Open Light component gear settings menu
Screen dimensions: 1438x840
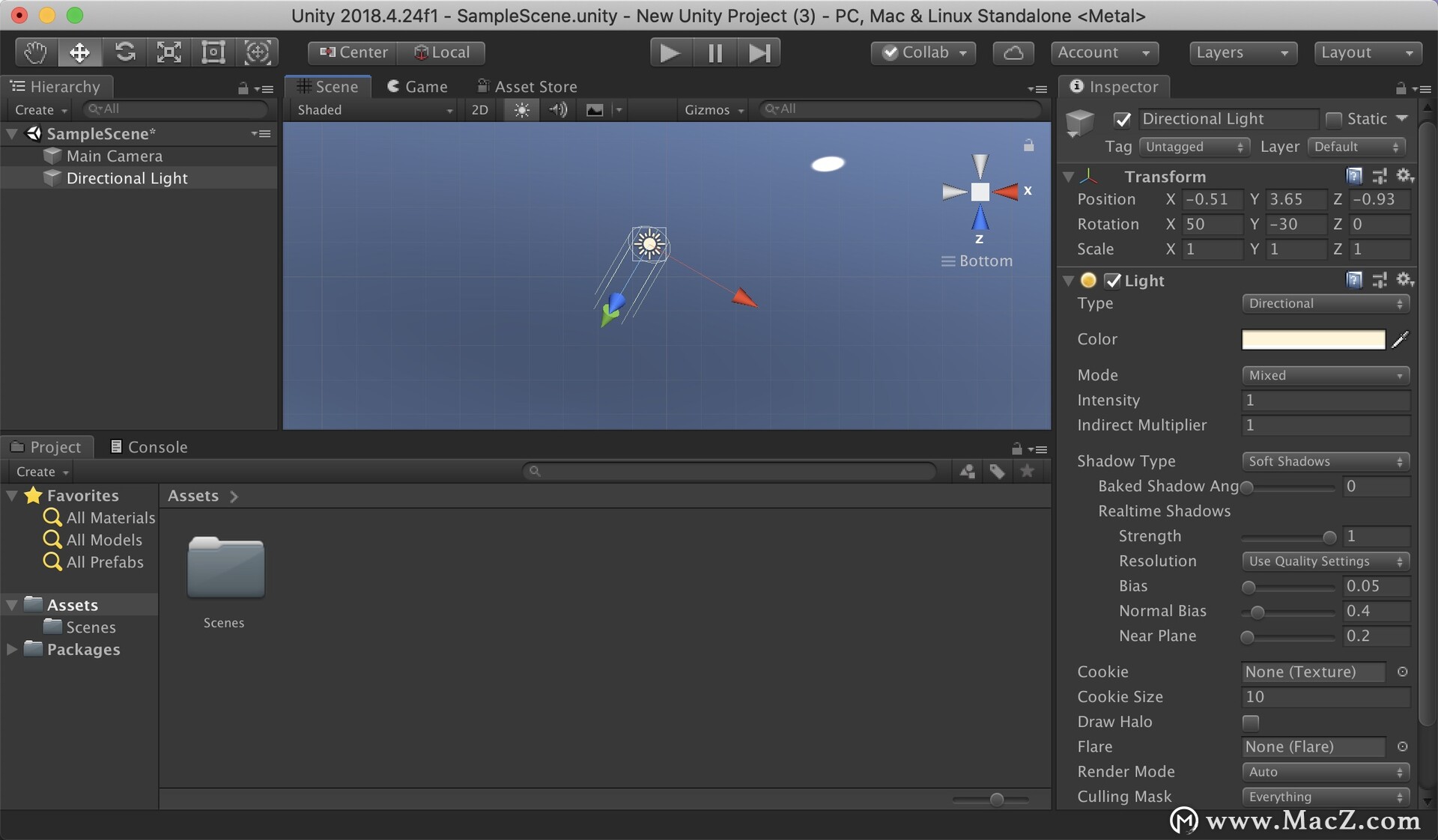1405,280
